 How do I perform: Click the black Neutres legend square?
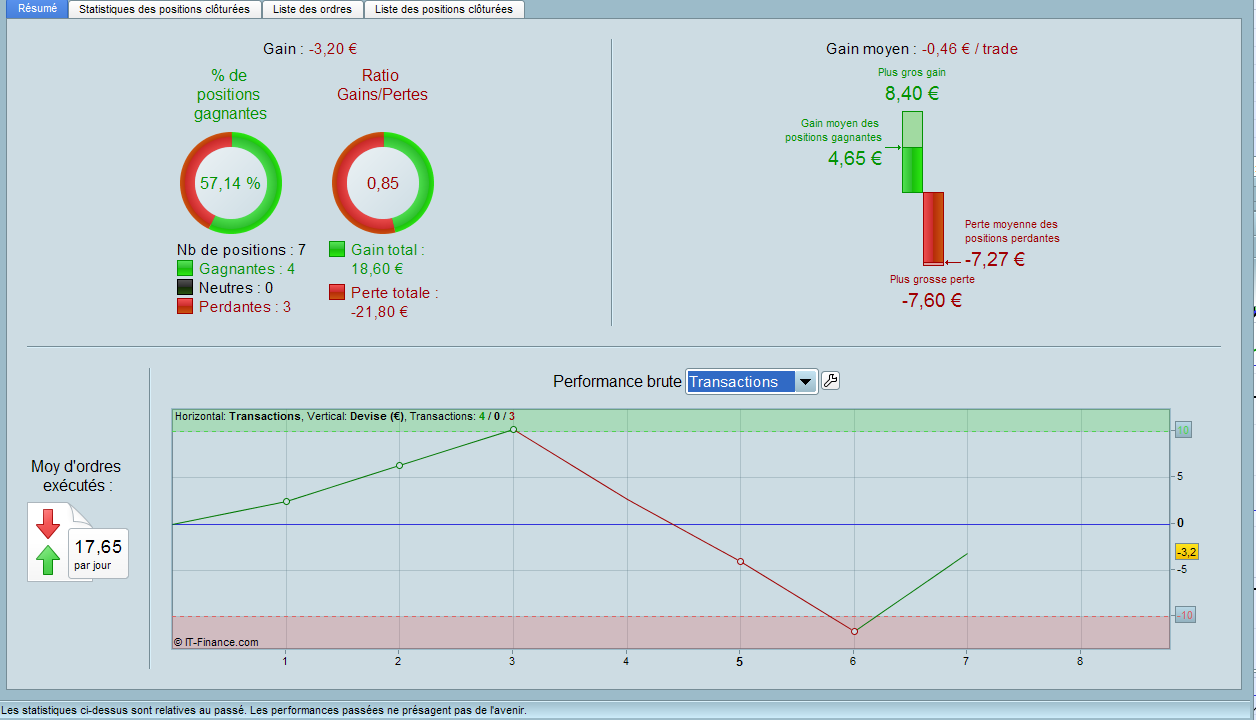tap(185, 288)
